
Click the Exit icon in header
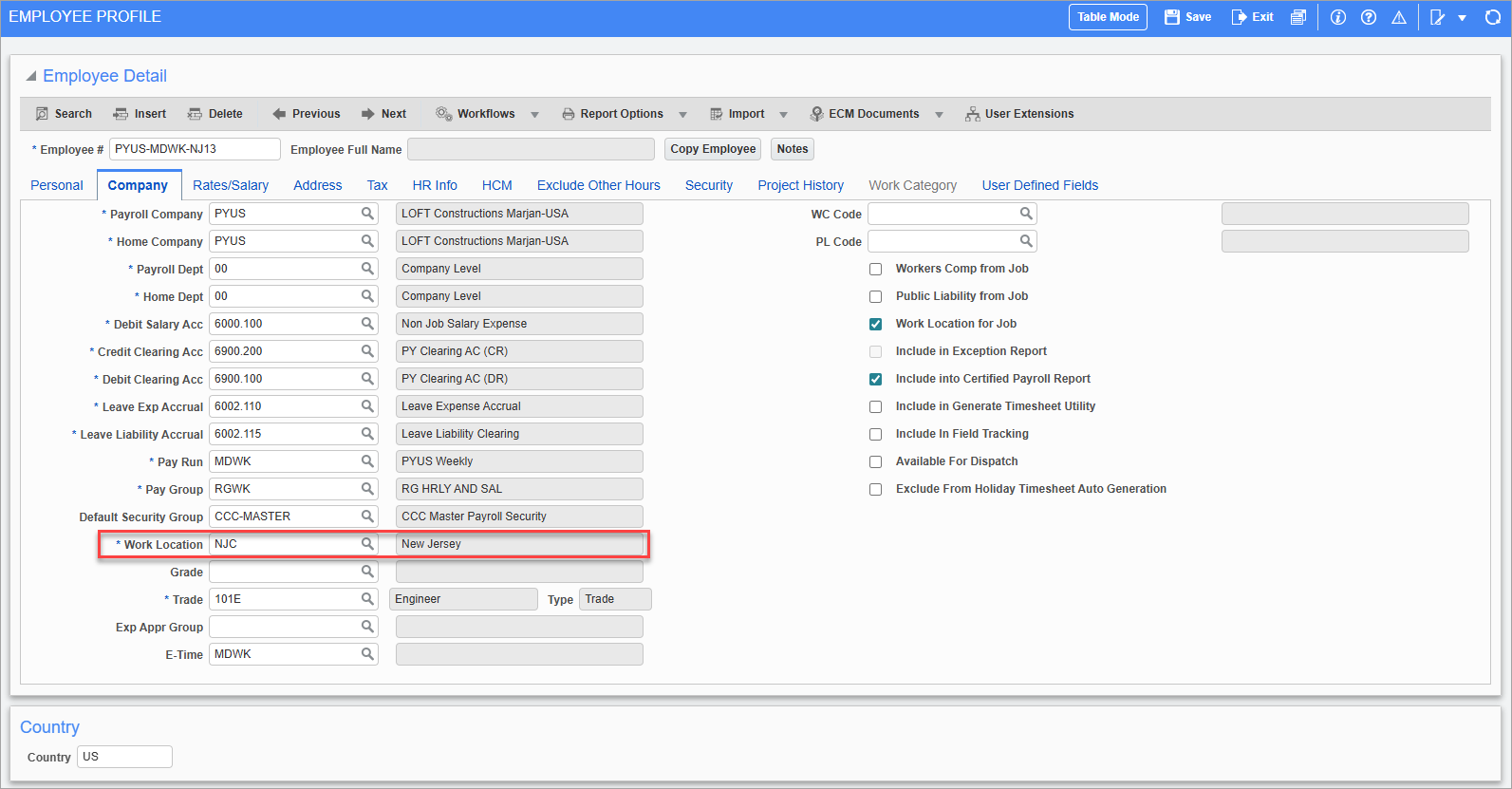pyautogui.click(x=1239, y=17)
